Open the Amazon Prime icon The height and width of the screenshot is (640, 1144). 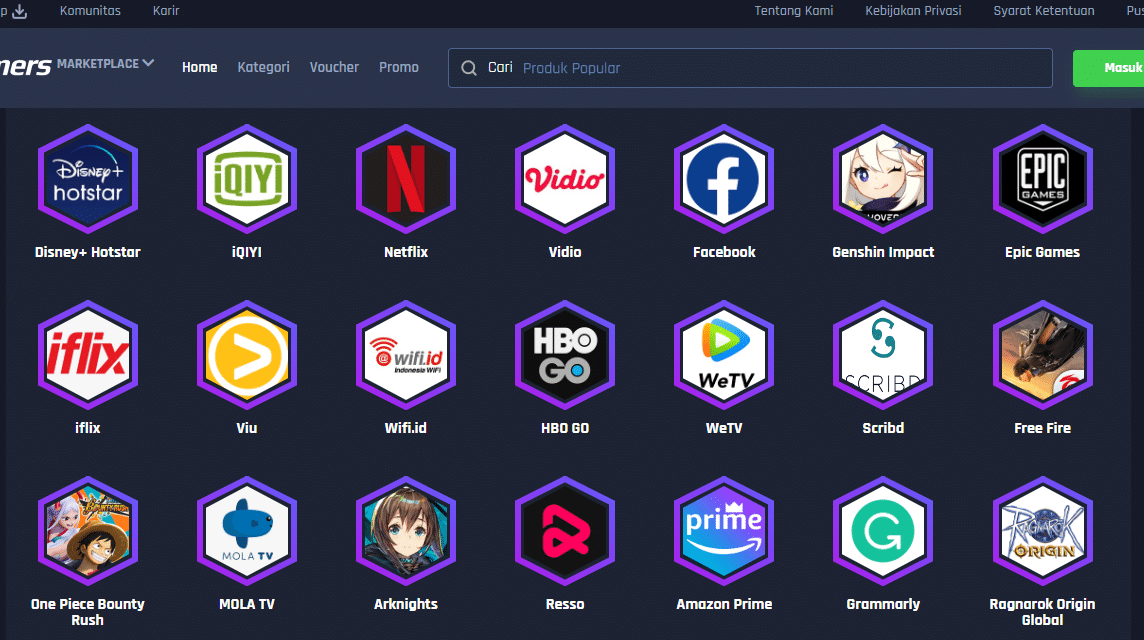click(724, 531)
